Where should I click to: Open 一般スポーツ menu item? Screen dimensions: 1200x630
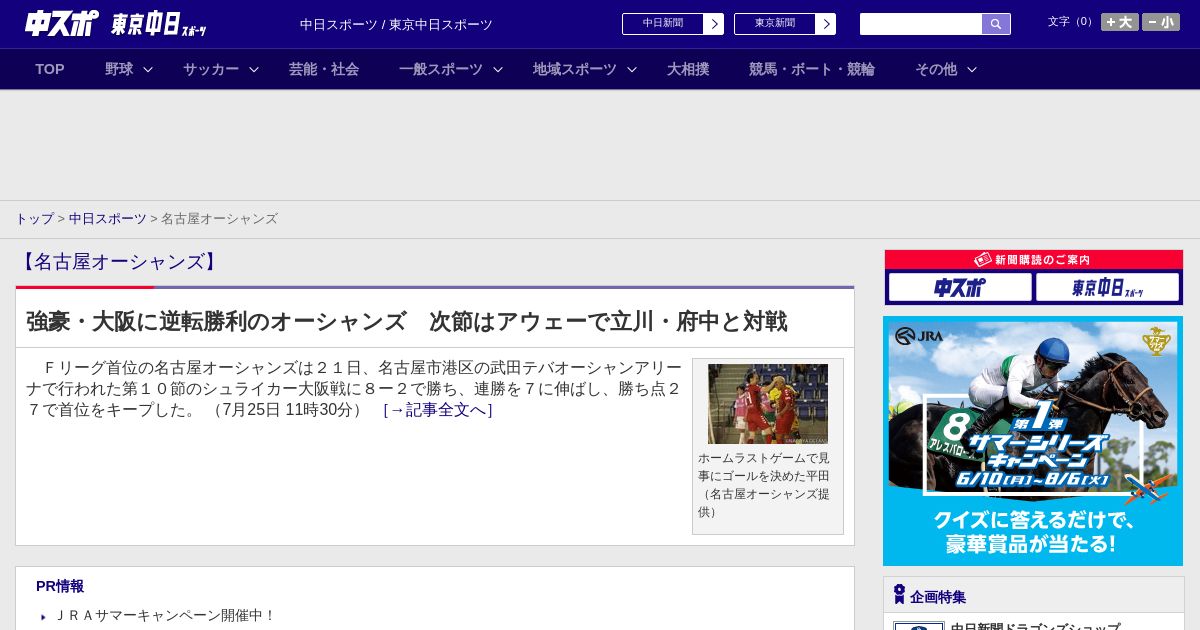441,69
